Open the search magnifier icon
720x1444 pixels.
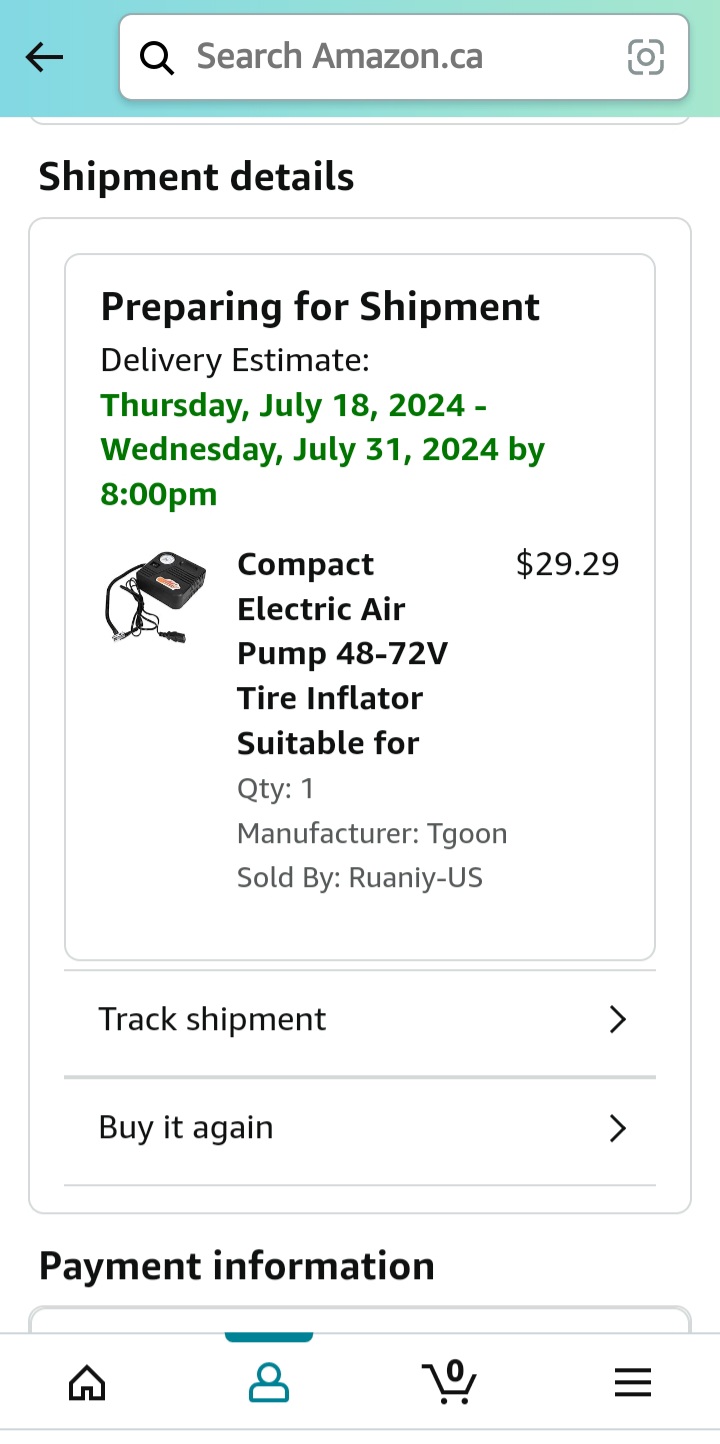157,57
